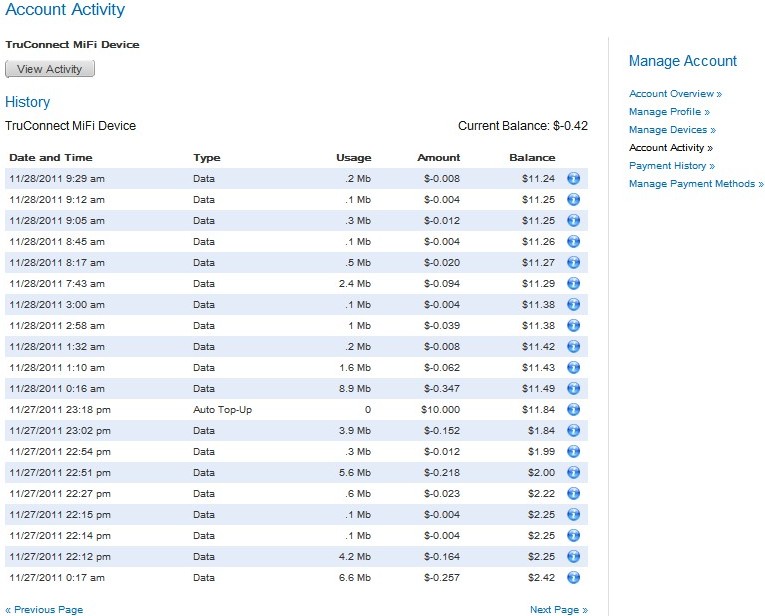This screenshot has height=616, width=765.
Task: Click the Auto Top-Up type cell
Action: click(222, 410)
